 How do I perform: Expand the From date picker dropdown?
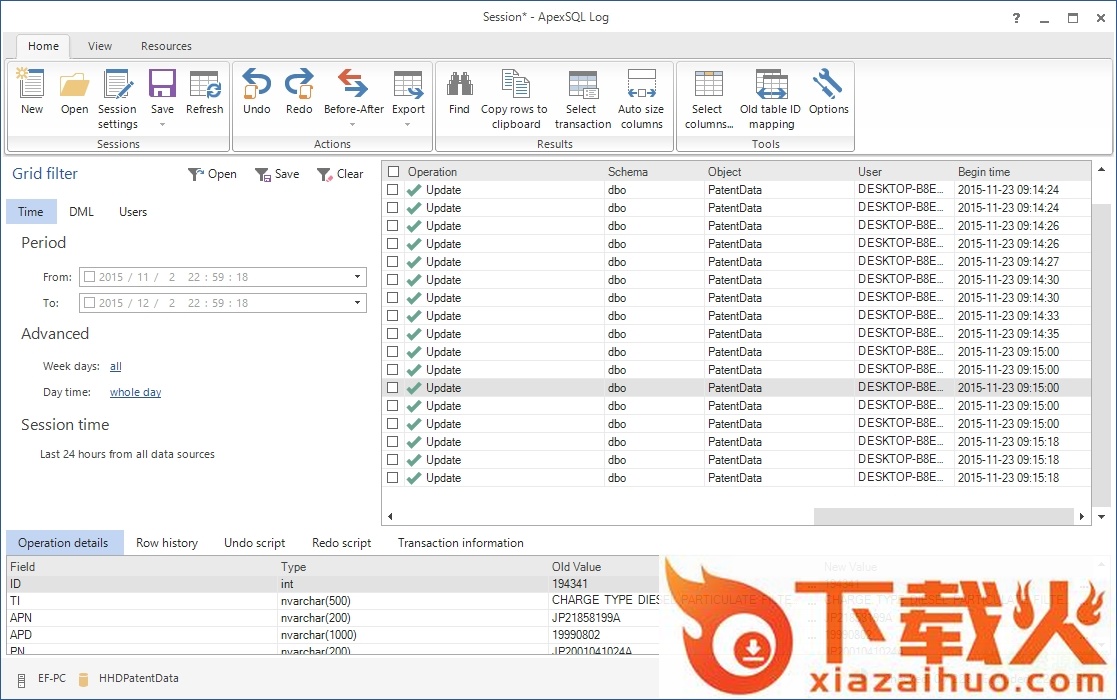pos(358,276)
